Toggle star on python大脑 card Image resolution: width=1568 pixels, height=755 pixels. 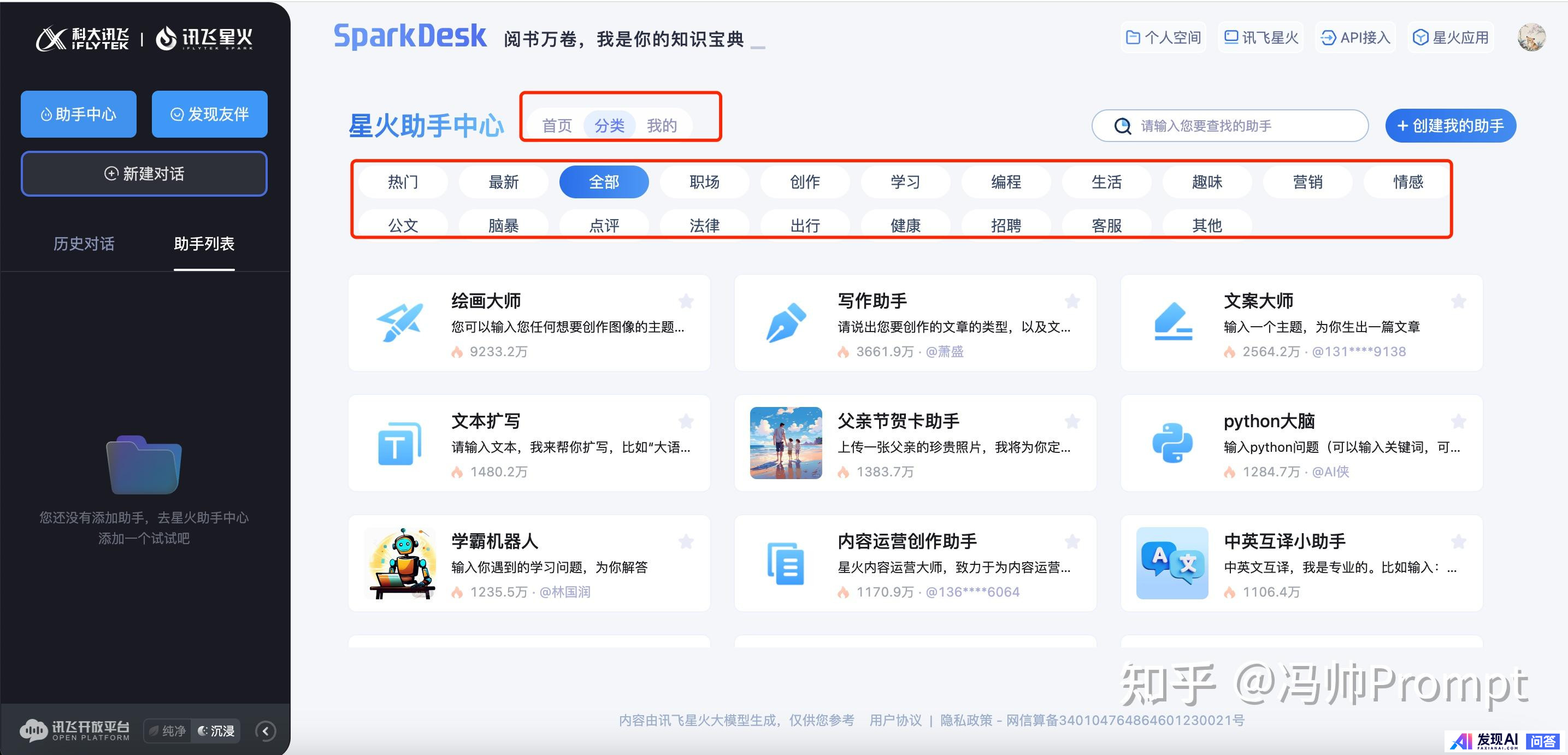(x=1458, y=421)
